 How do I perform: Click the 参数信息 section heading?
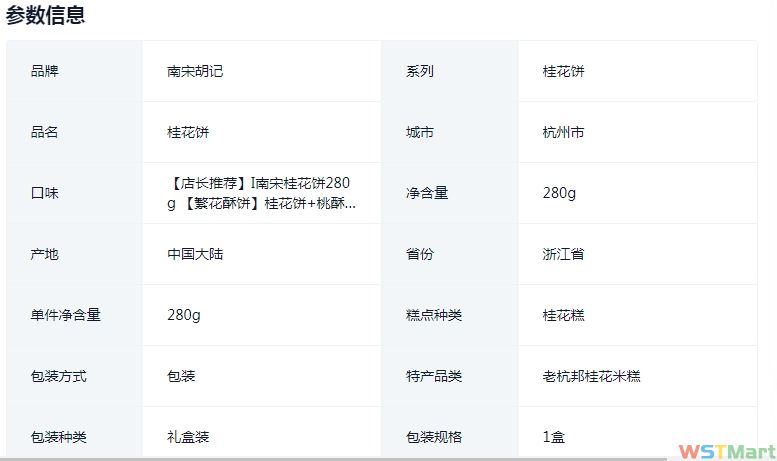pyautogui.click(x=45, y=15)
